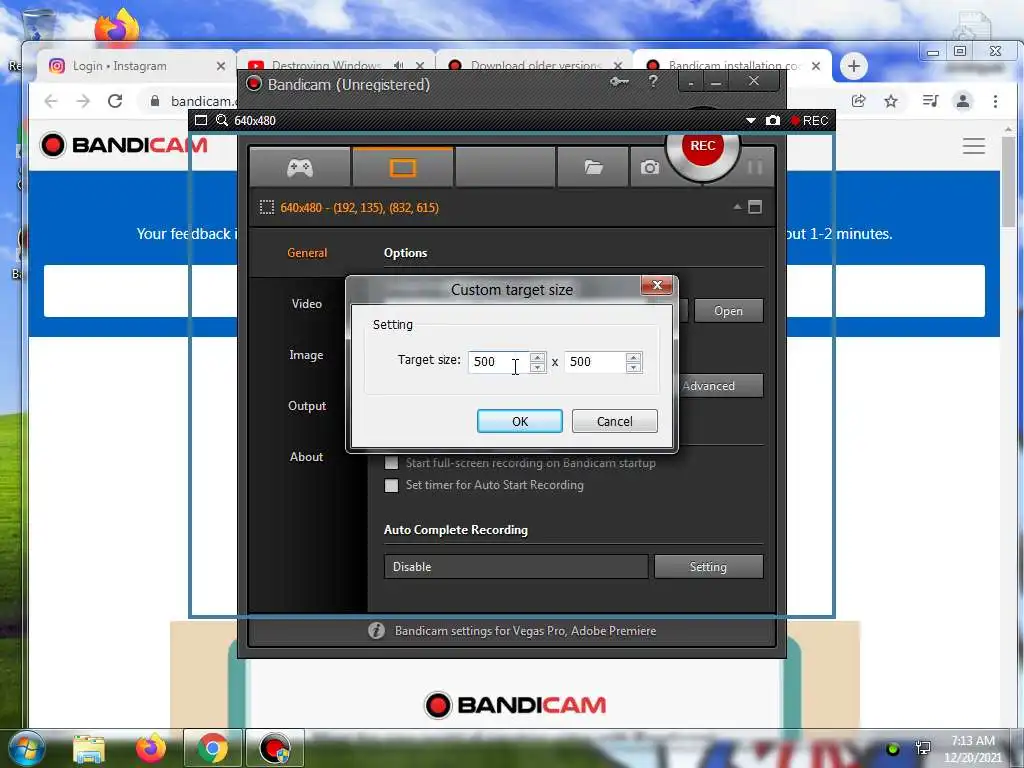Open Chrome media control icon
This screenshot has width=1024, height=768.
[x=930, y=101]
